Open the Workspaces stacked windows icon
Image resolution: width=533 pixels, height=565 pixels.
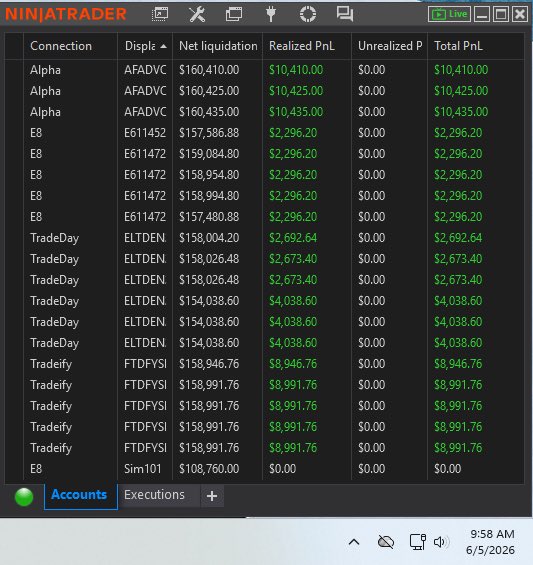pos(234,14)
